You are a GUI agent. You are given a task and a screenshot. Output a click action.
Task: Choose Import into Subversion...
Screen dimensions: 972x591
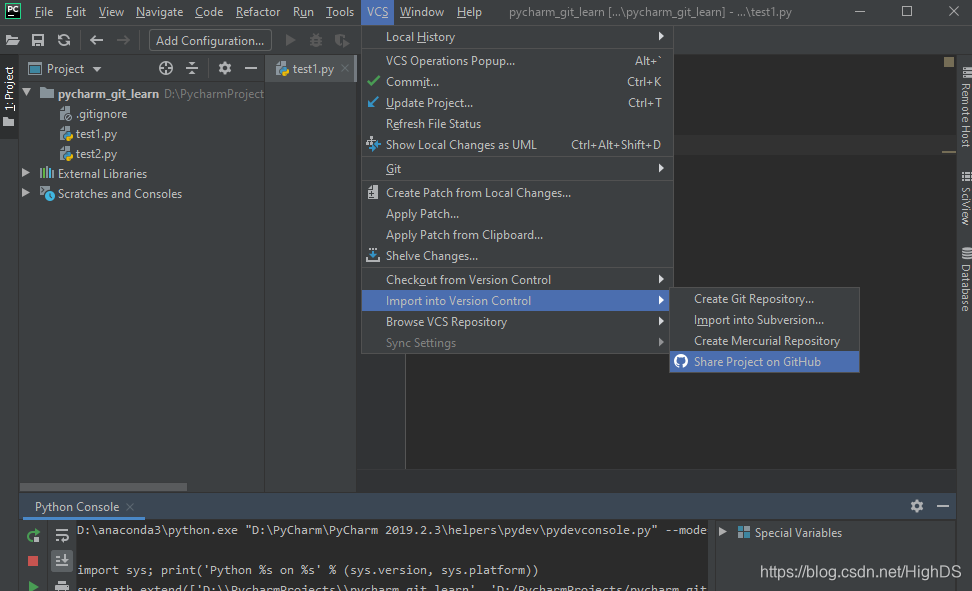click(x=764, y=320)
